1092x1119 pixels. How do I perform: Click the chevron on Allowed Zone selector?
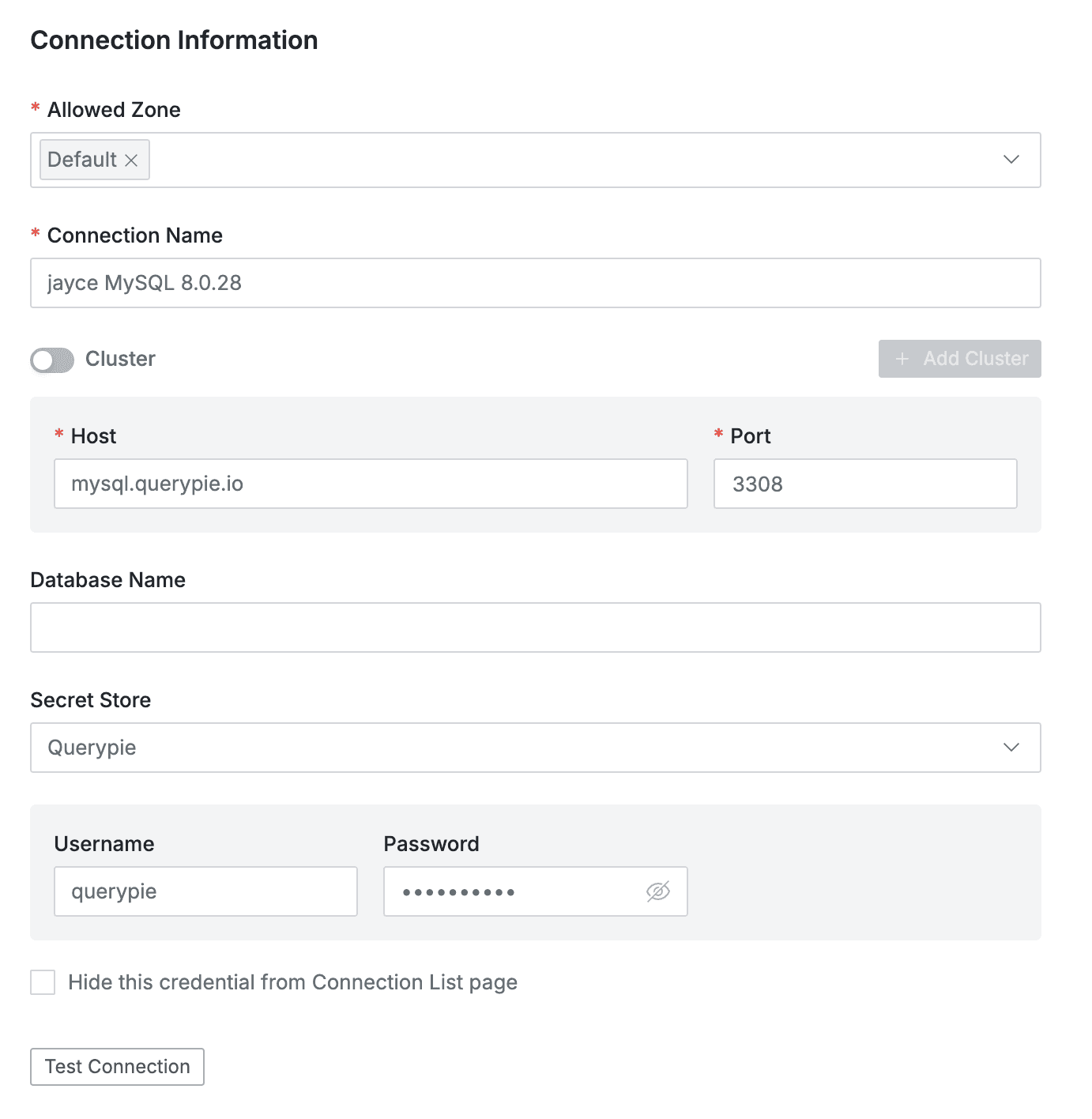(x=1011, y=160)
